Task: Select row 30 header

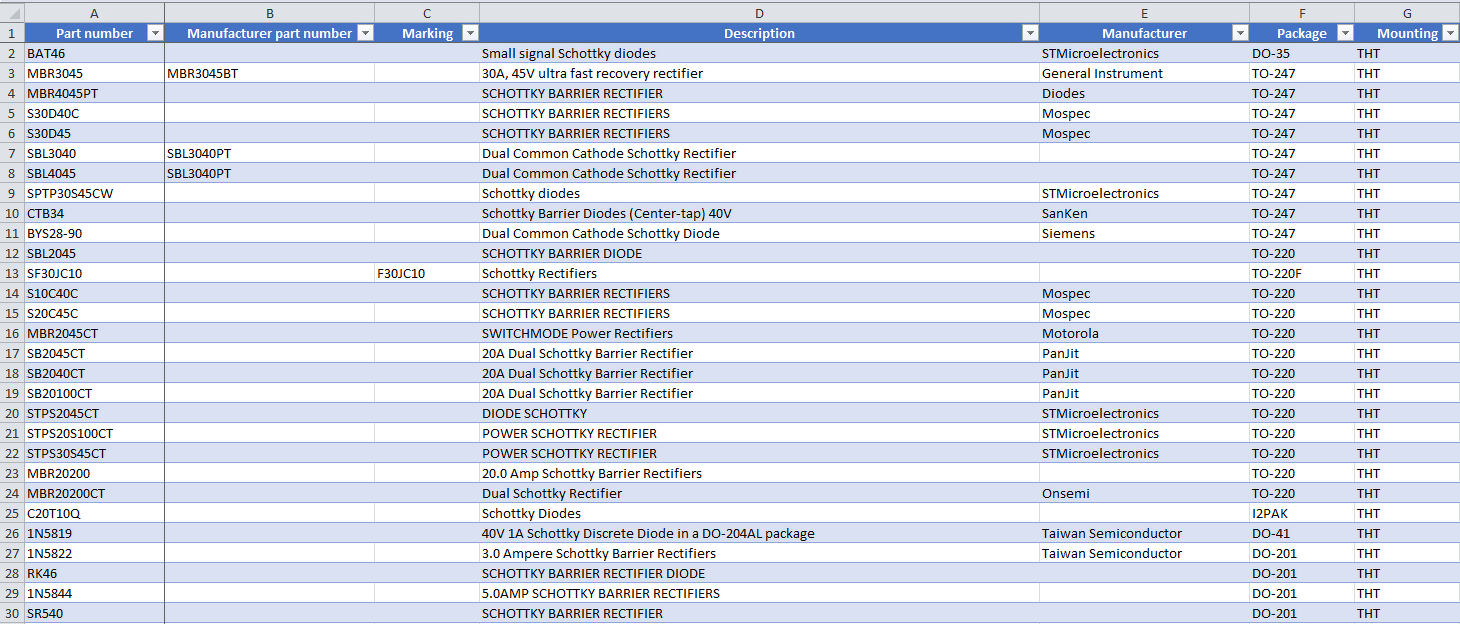Action: point(12,613)
